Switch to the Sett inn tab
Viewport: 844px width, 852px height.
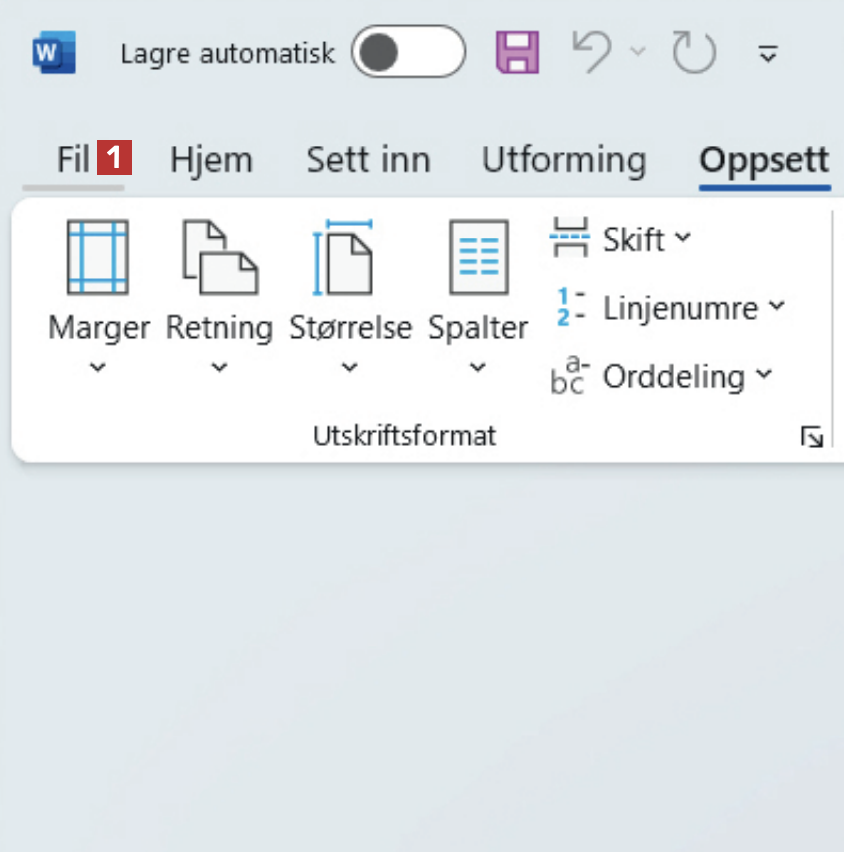click(368, 160)
